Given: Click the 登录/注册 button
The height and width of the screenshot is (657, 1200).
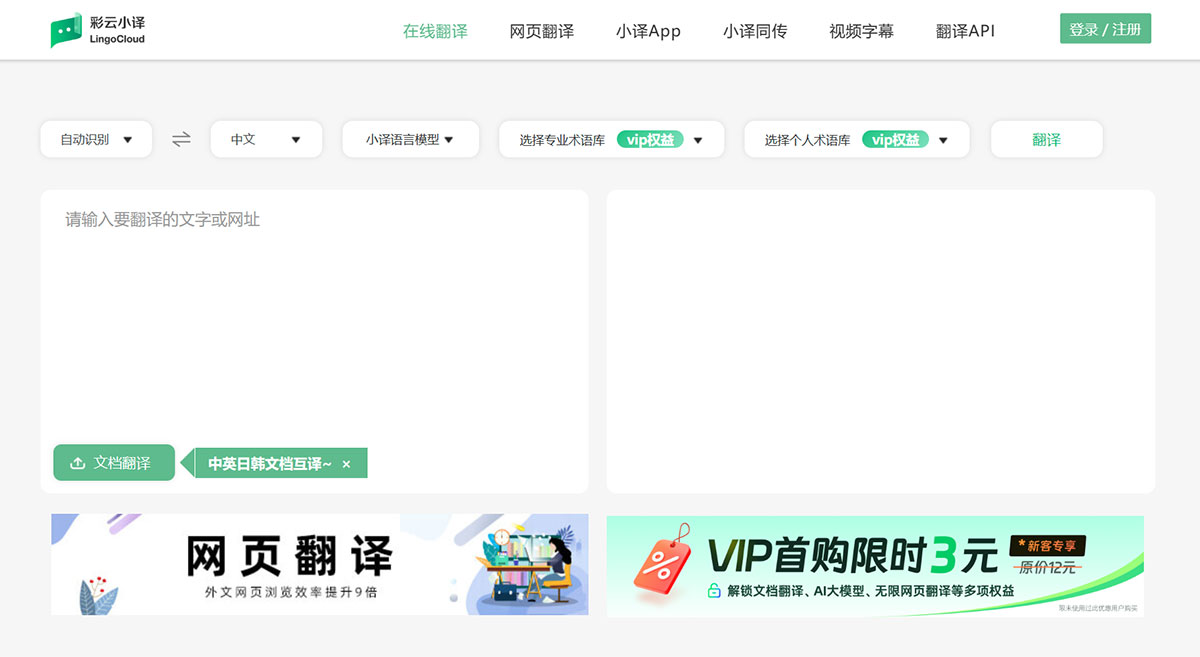Looking at the screenshot, I should 1105,29.
